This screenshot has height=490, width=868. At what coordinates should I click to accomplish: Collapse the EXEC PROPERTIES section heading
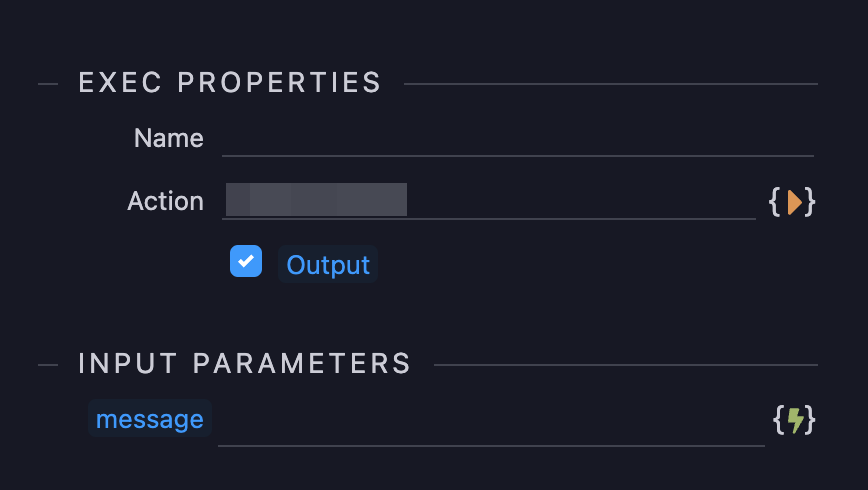click(230, 82)
